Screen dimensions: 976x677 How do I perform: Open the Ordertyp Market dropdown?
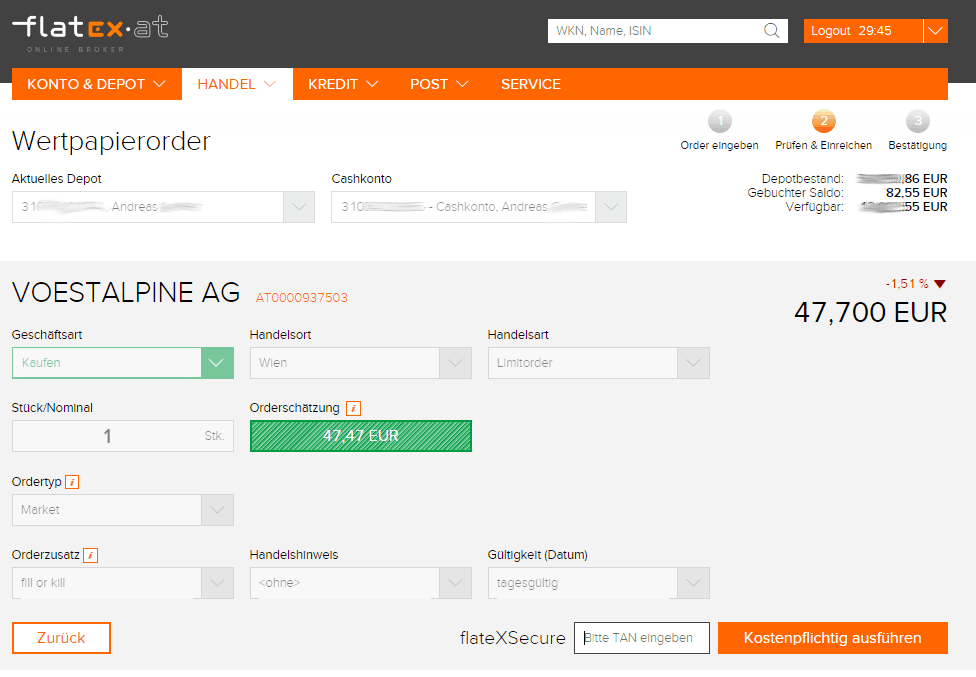(123, 510)
